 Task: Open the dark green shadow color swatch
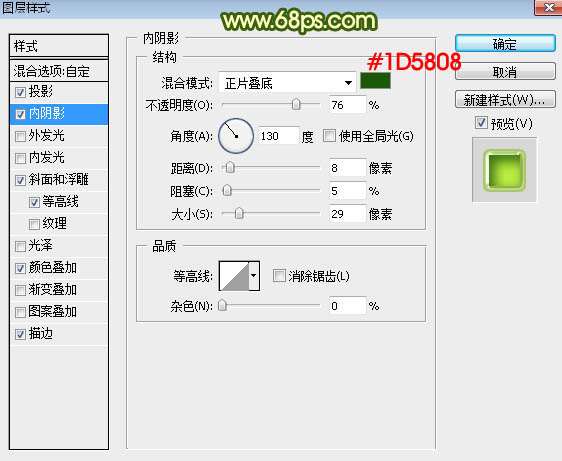pyautogui.click(x=375, y=81)
